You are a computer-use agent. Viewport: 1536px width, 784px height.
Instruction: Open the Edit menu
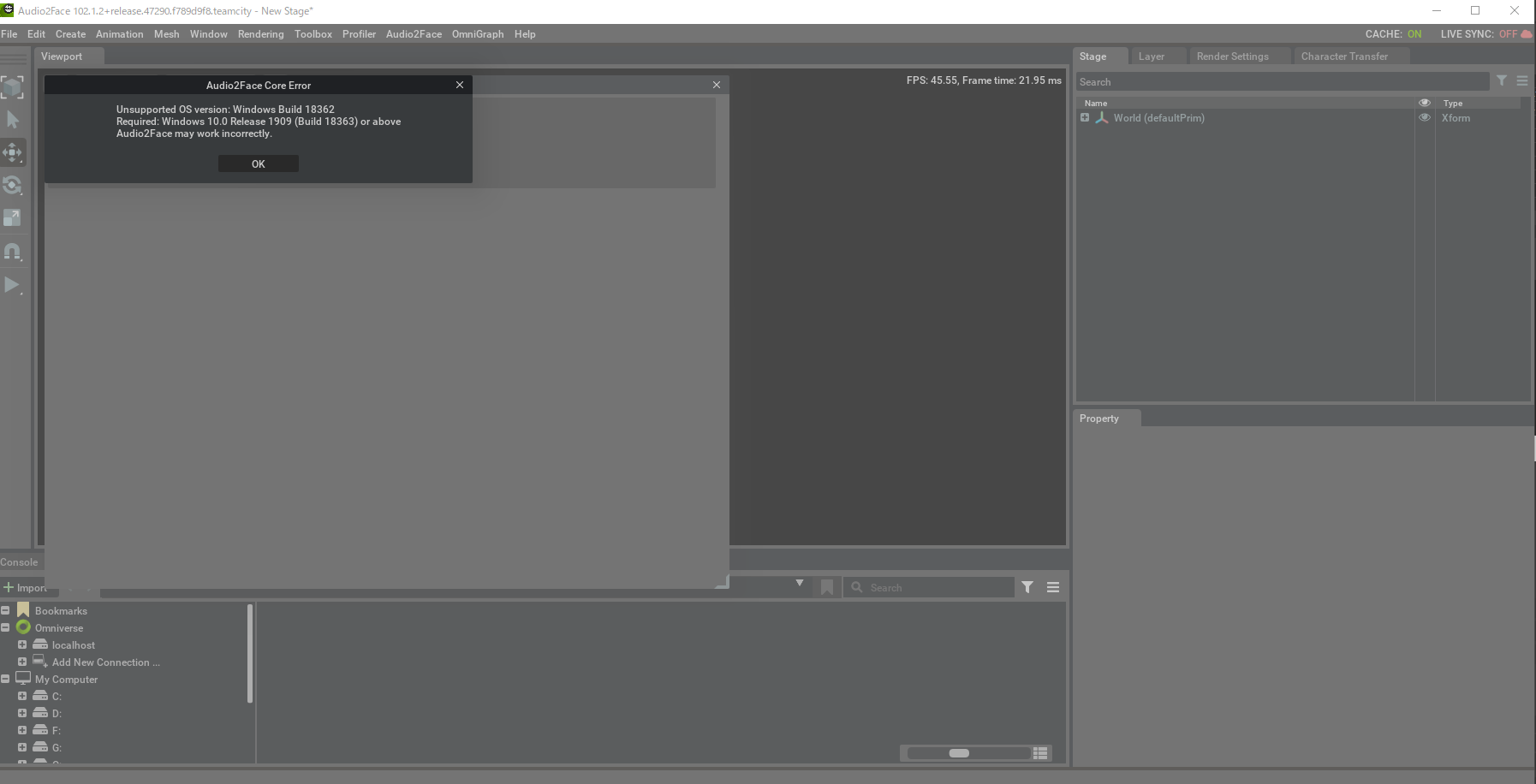coord(36,34)
